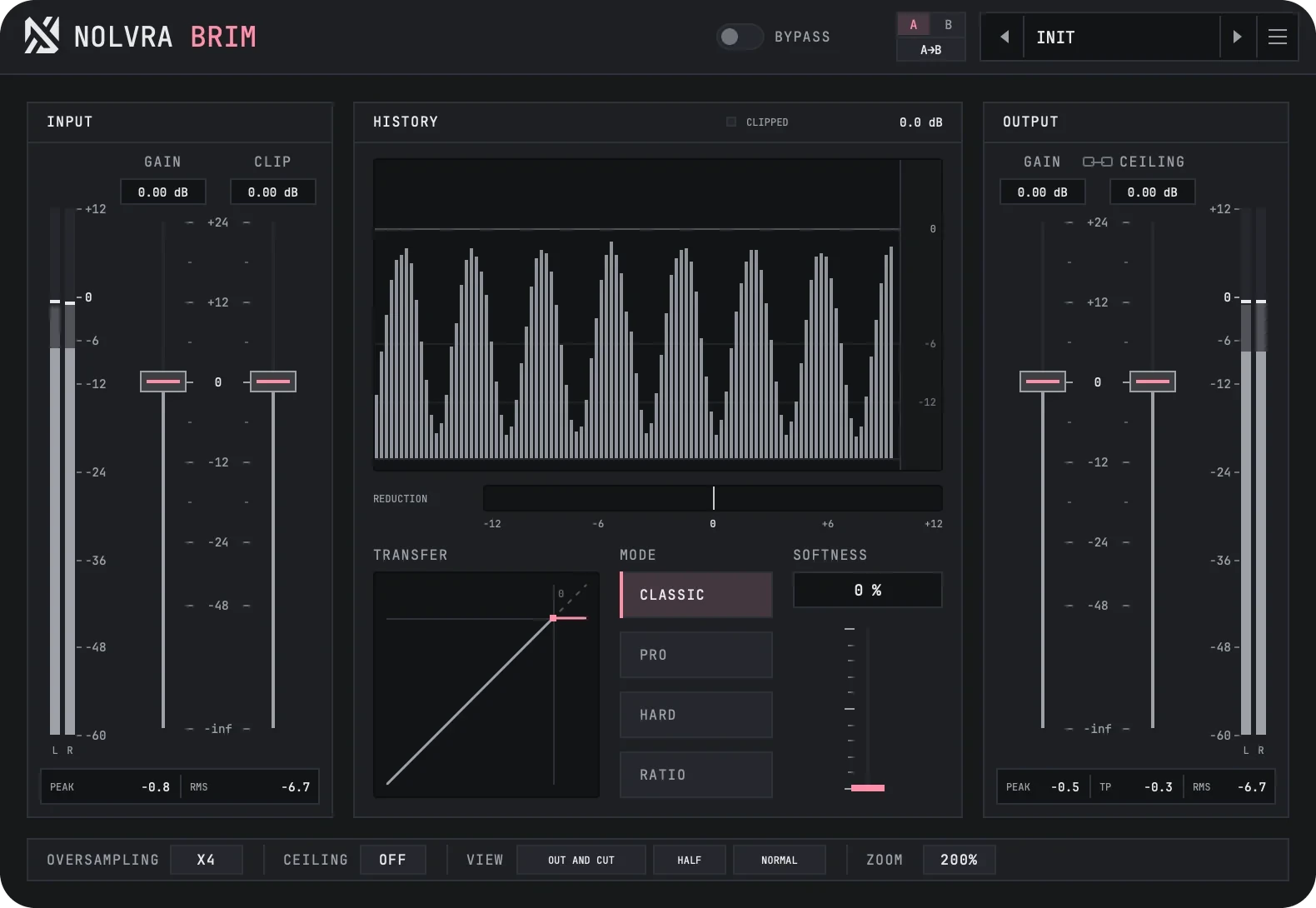
Task: Select the Pro clipping mode
Action: coord(696,655)
